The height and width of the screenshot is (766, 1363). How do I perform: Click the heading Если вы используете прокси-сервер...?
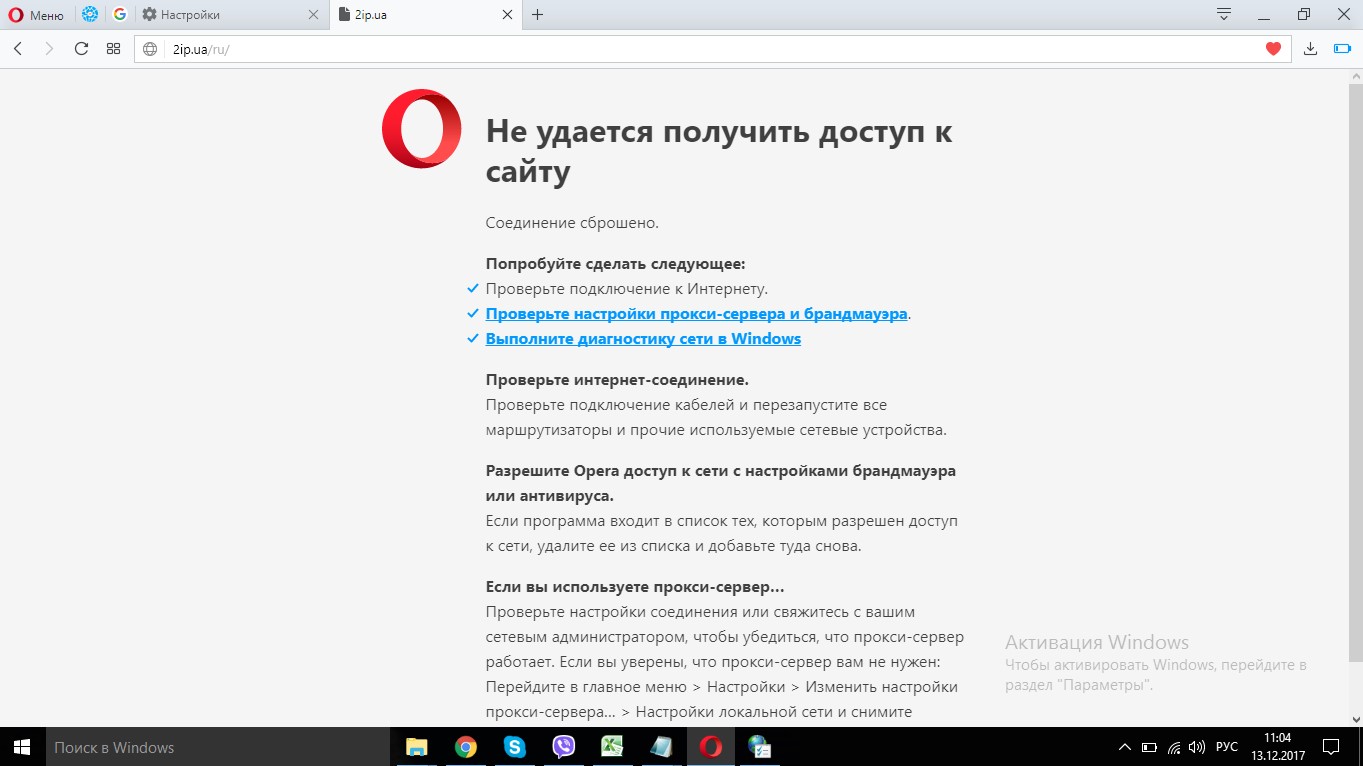click(x=635, y=587)
